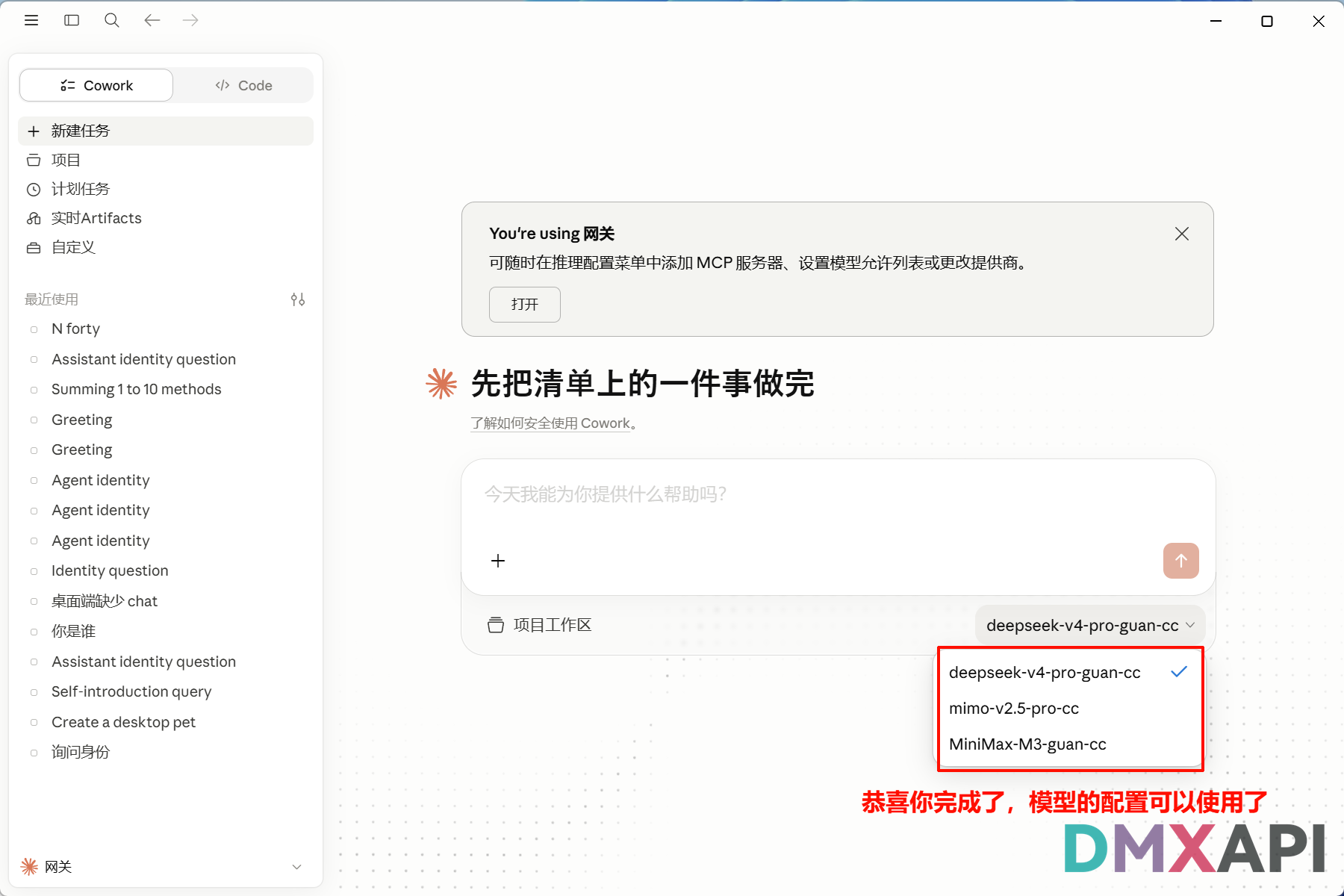
Task: Click the plus attachment icon
Action: [x=498, y=561]
